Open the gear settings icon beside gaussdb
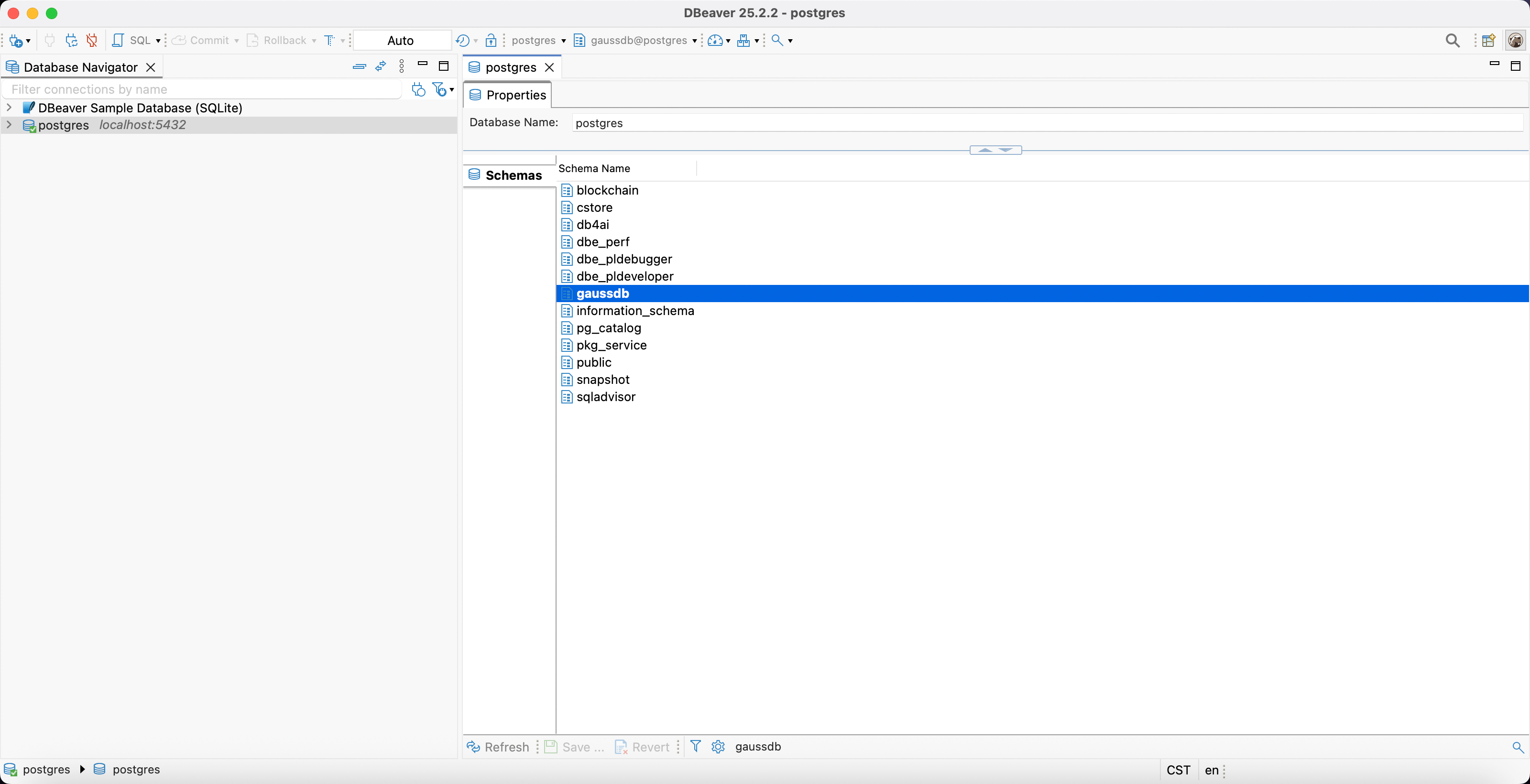Screen dimensions: 1530x784 pos(718,747)
